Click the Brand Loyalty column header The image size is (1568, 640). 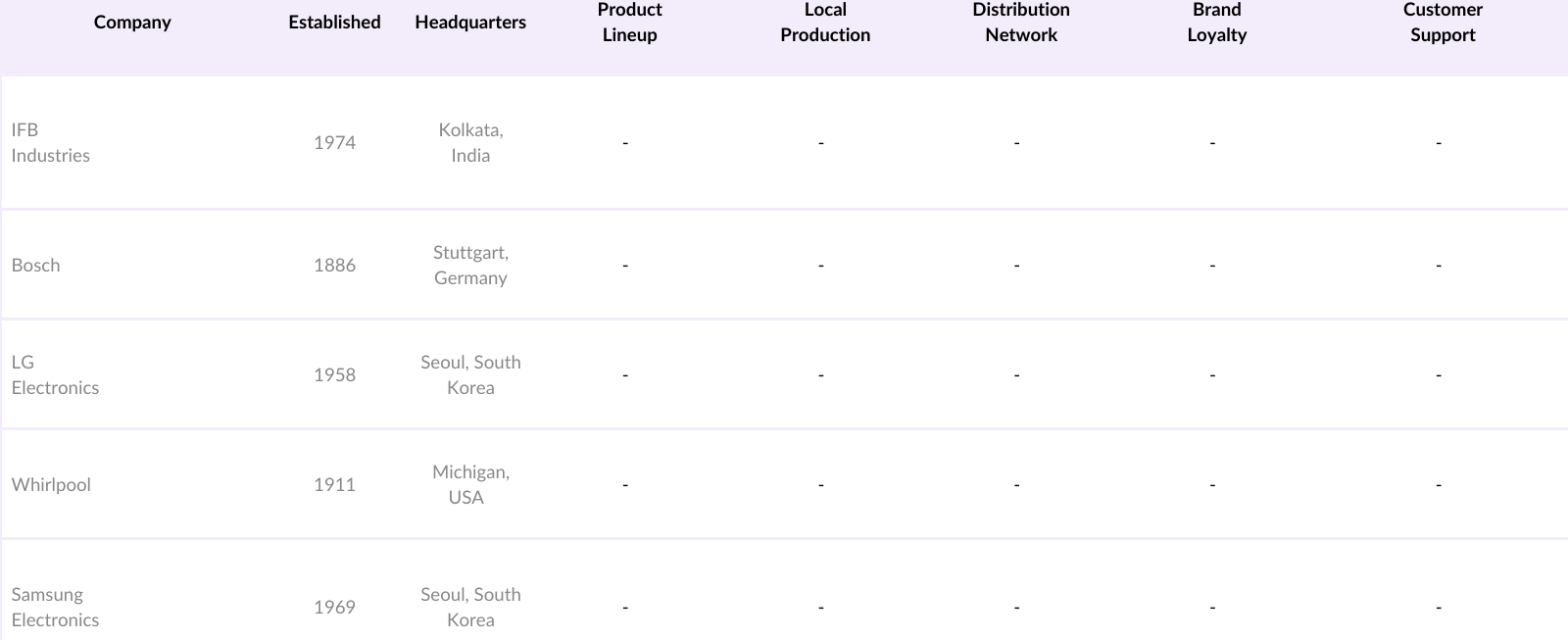point(1217,22)
